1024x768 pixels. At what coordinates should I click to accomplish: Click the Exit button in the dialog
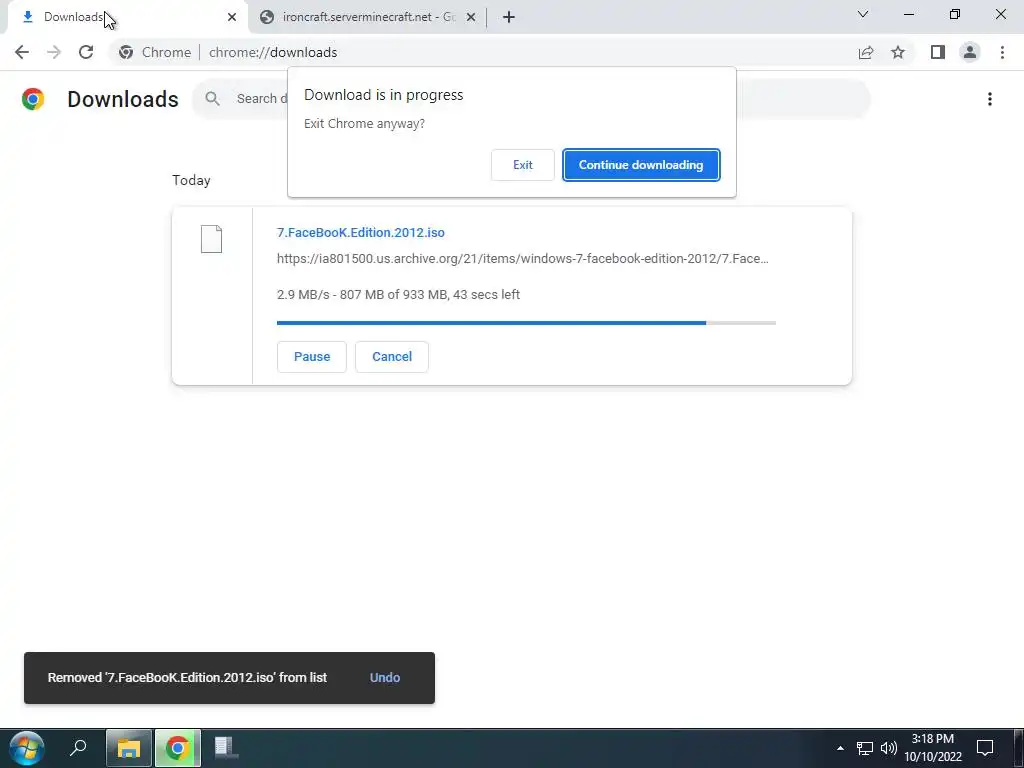[522, 165]
